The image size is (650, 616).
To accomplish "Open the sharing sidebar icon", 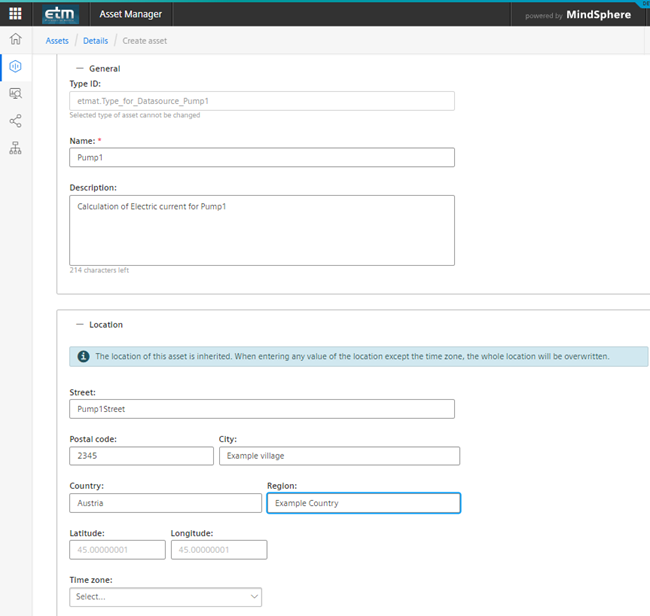I will point(15,121).
